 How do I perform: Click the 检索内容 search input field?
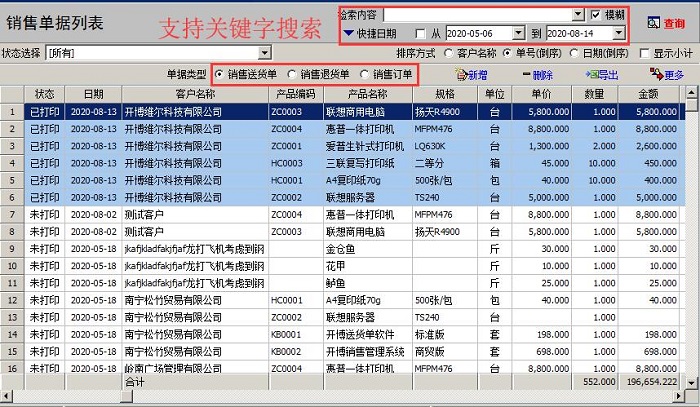(x=478, y=15)
